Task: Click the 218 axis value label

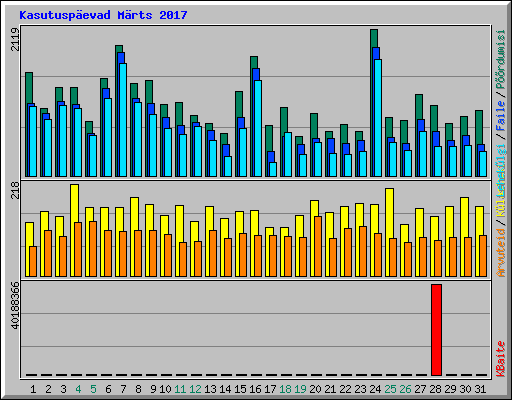Action: click(15, 191)
